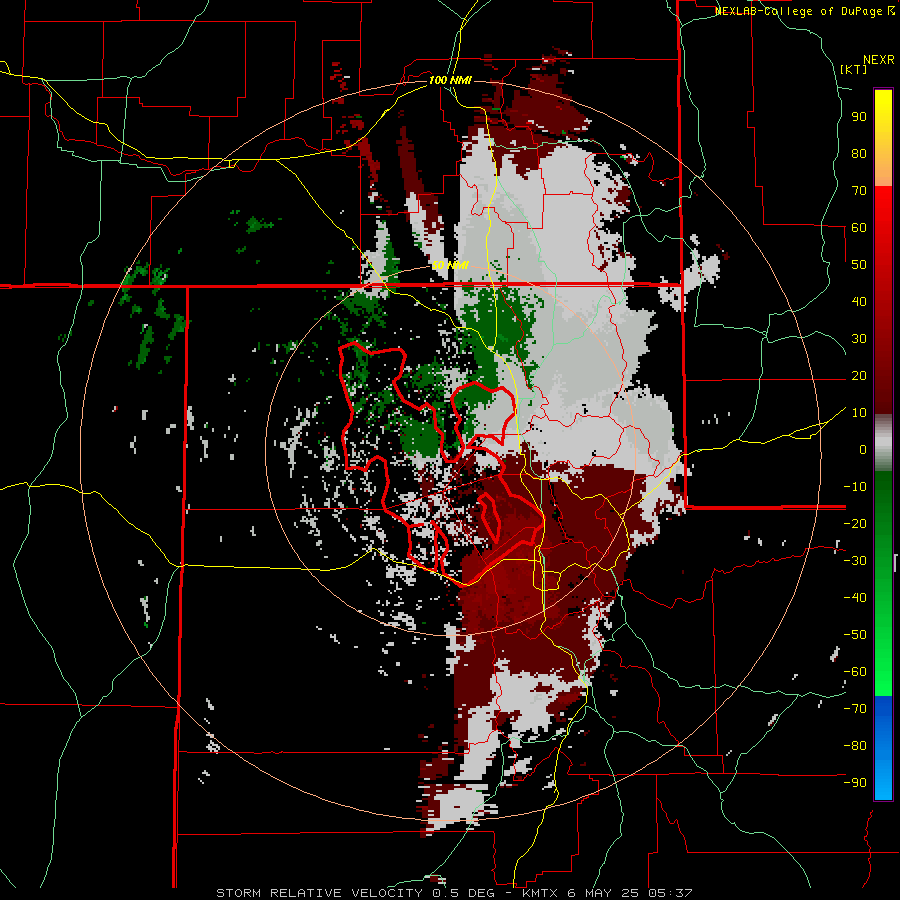
Task: Click the blue bottom segment of color bar
Action: point(883,748)
